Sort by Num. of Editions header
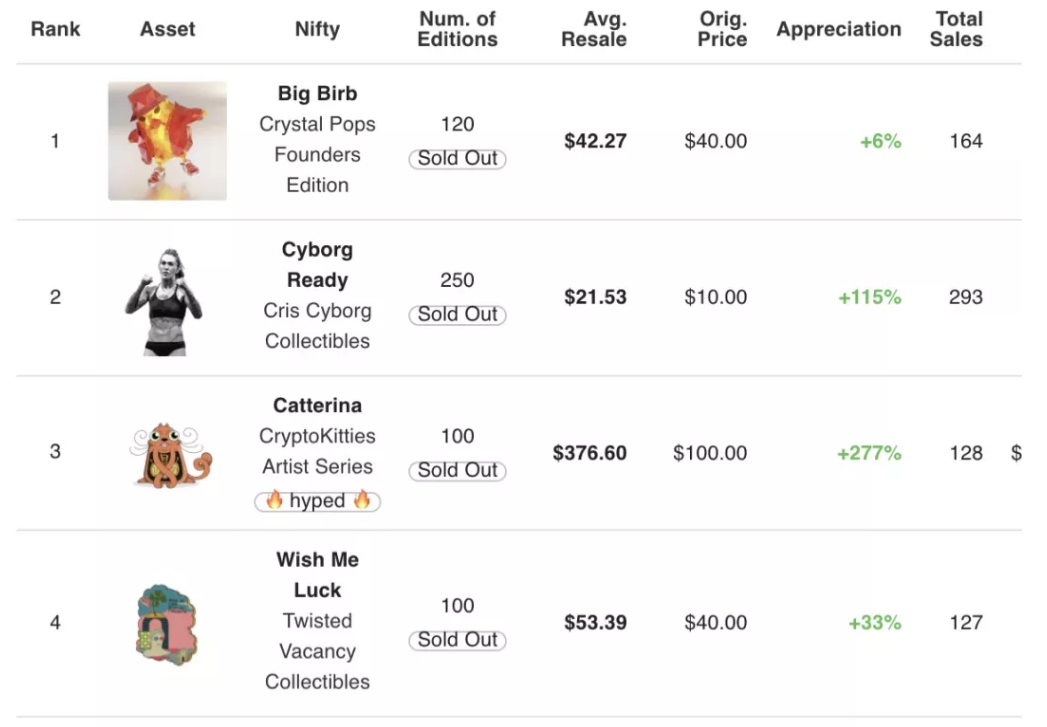The height and width of the screenshot is (727, 1047). 457,29
